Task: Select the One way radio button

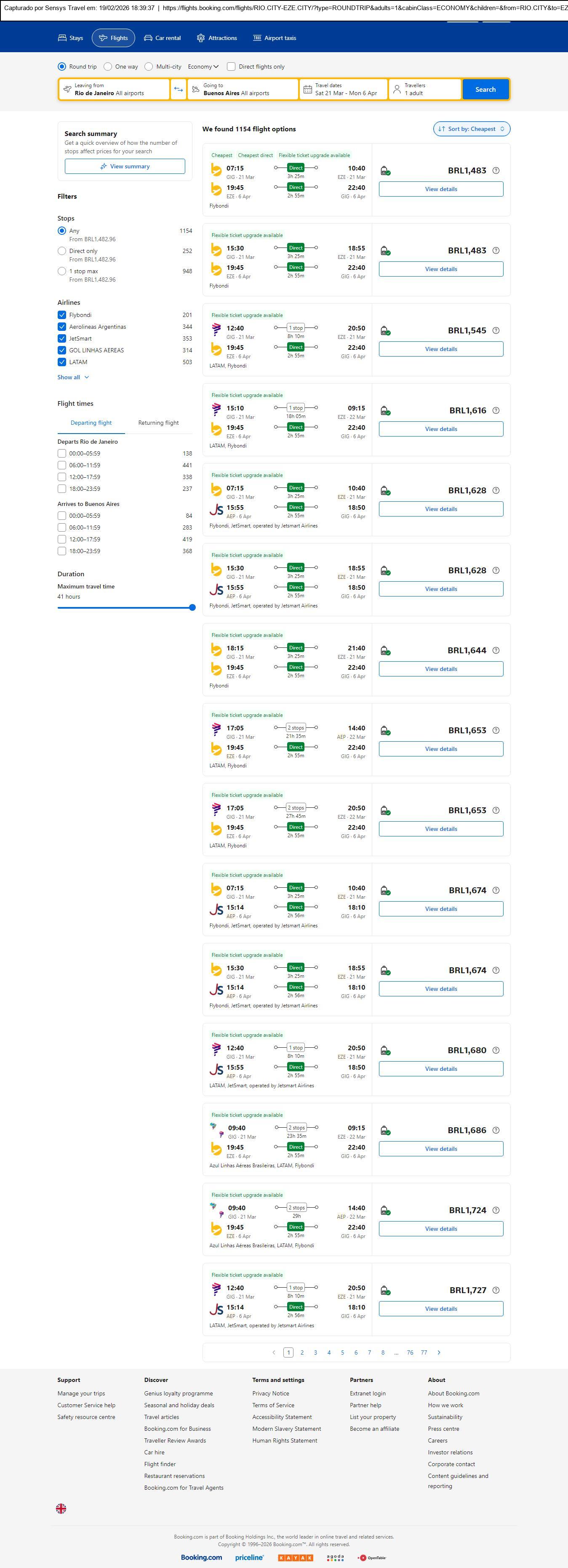Action: point(108,67)
